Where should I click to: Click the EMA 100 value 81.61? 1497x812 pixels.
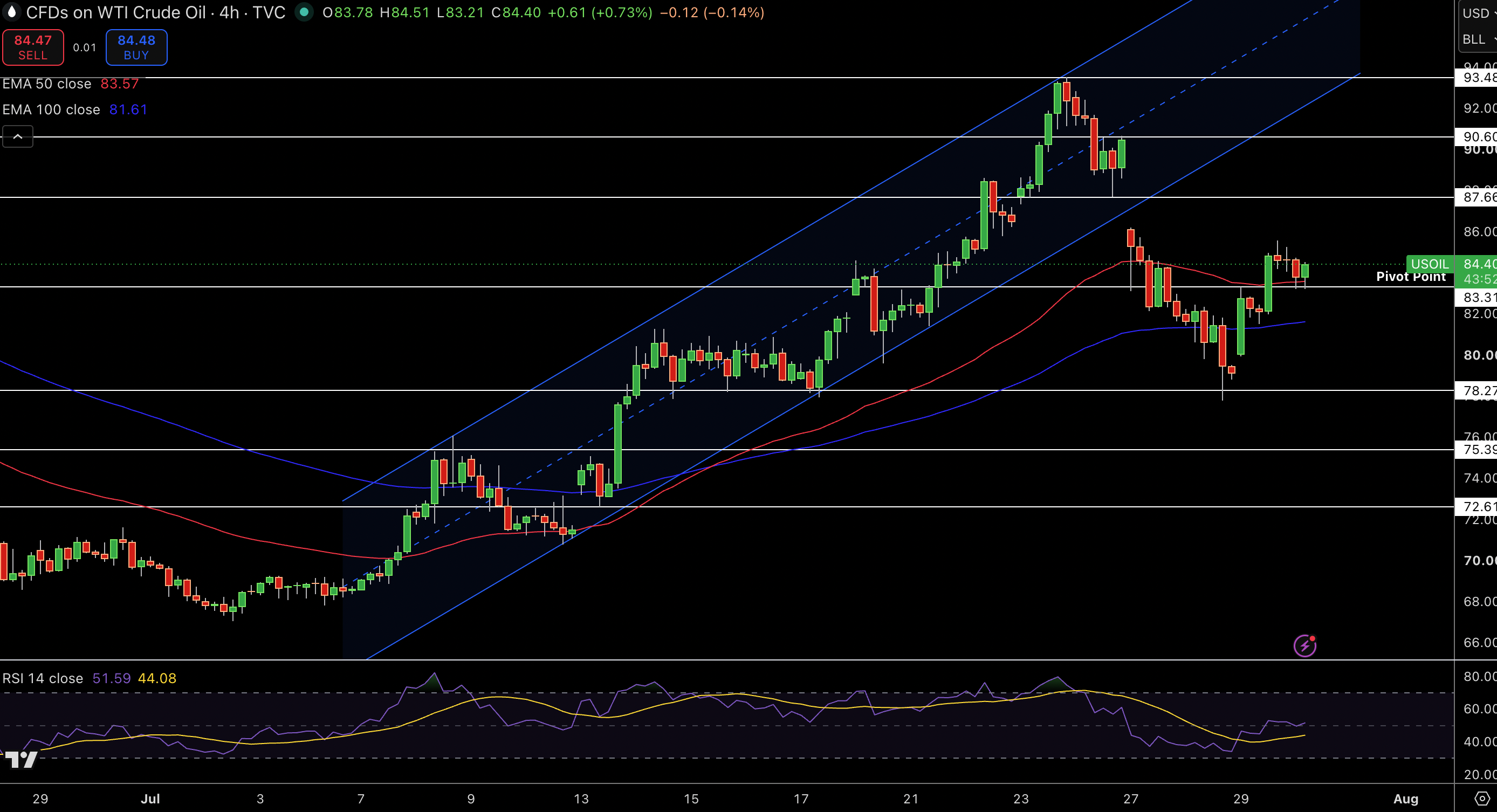click(x=128, y=109)
